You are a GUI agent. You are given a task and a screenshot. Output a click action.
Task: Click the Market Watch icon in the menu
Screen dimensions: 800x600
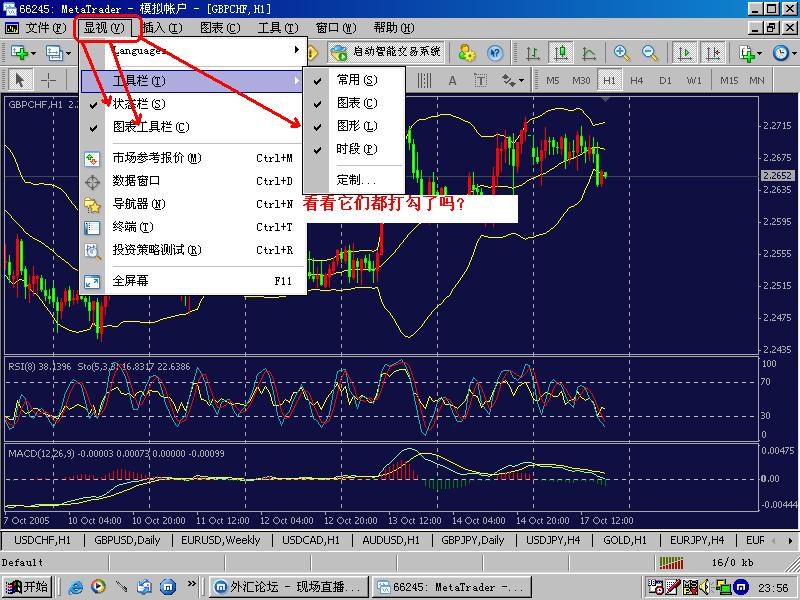92,159
